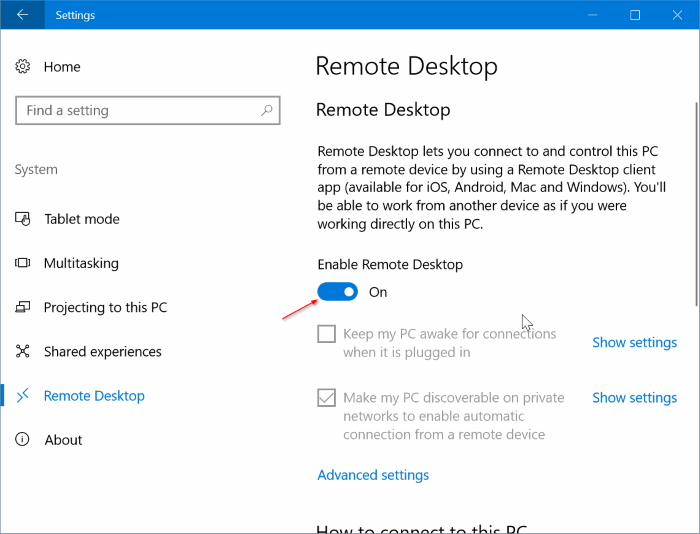
Task: Click the Tablet mode icon
Action: (x=22, y=219)
